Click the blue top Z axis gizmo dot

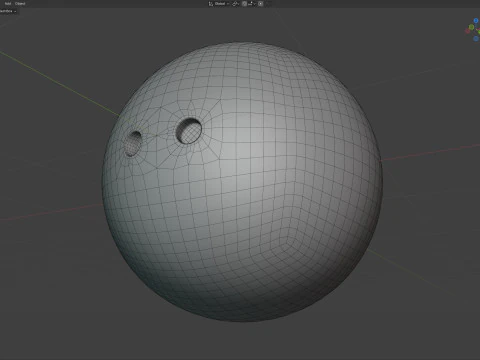point(476,21)
